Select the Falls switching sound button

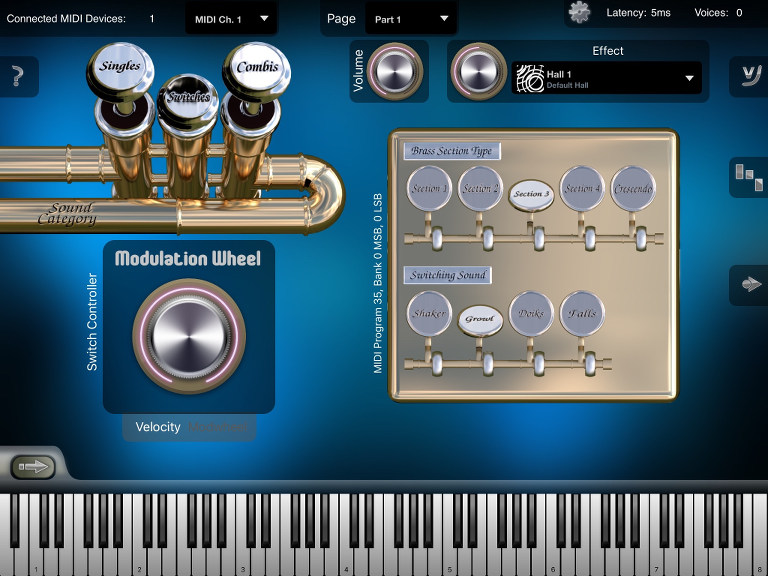tap(582, 314)
